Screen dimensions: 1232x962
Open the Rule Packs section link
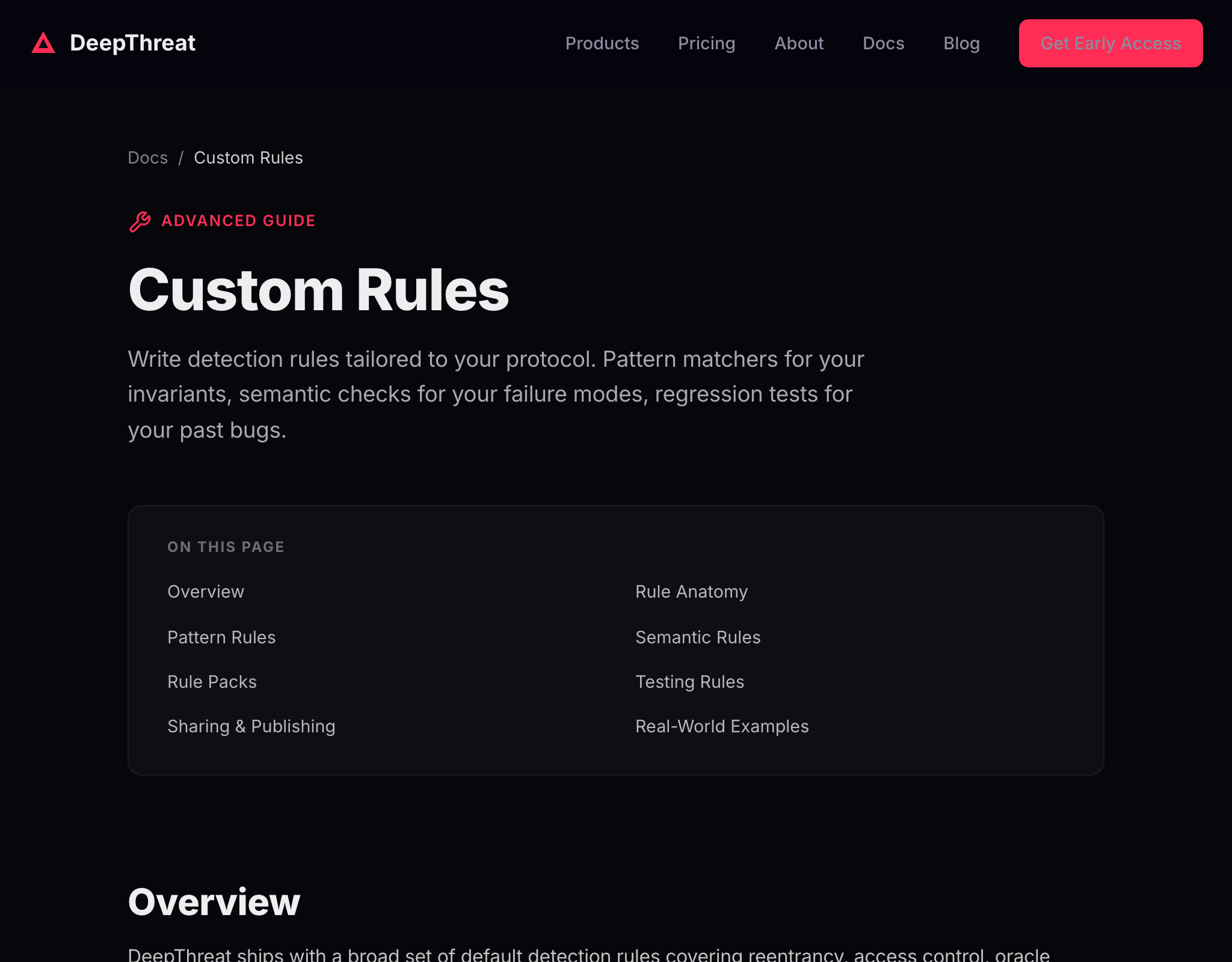pos(212,682)
